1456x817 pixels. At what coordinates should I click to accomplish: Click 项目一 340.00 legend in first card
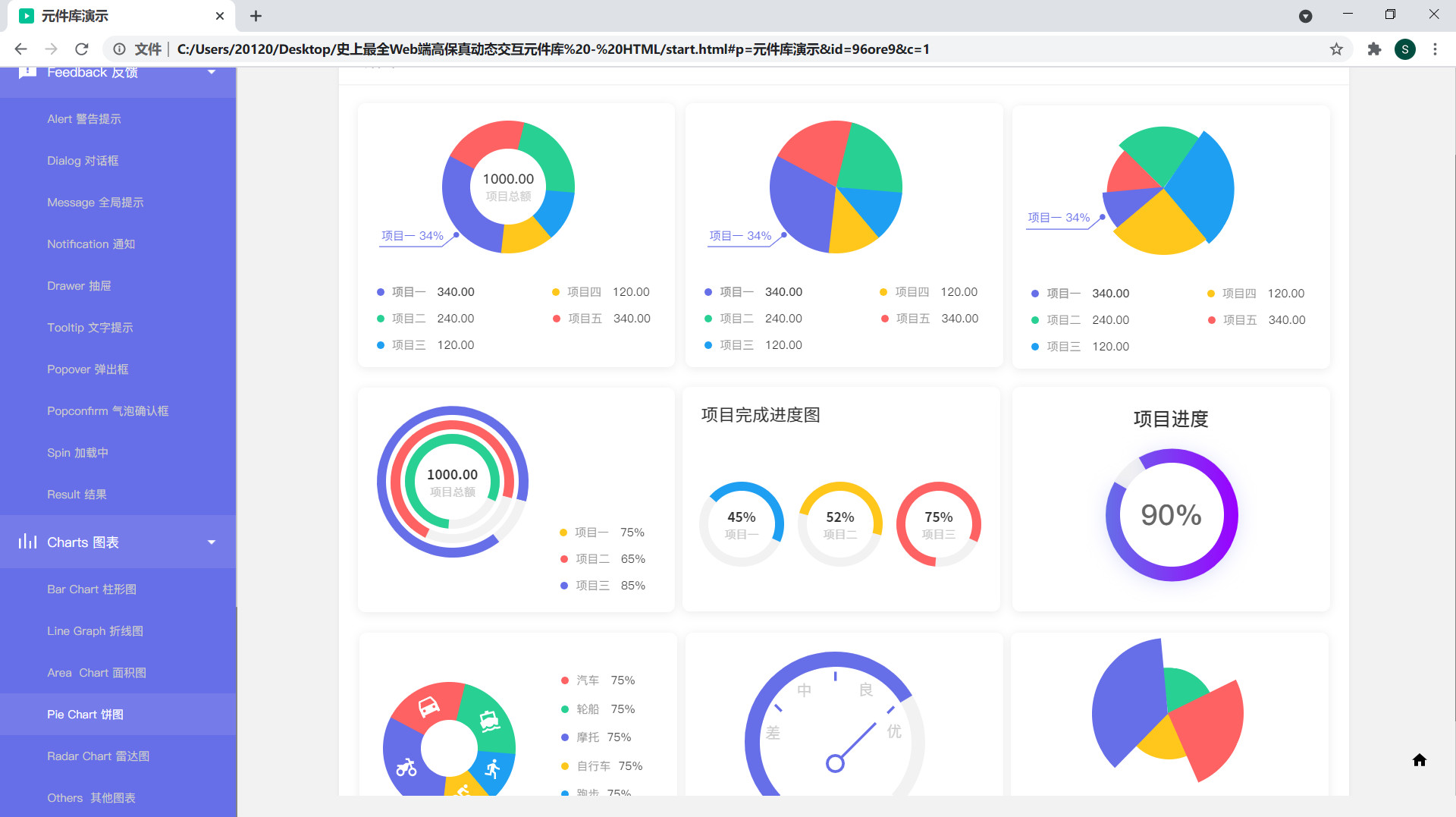[425, 292]
